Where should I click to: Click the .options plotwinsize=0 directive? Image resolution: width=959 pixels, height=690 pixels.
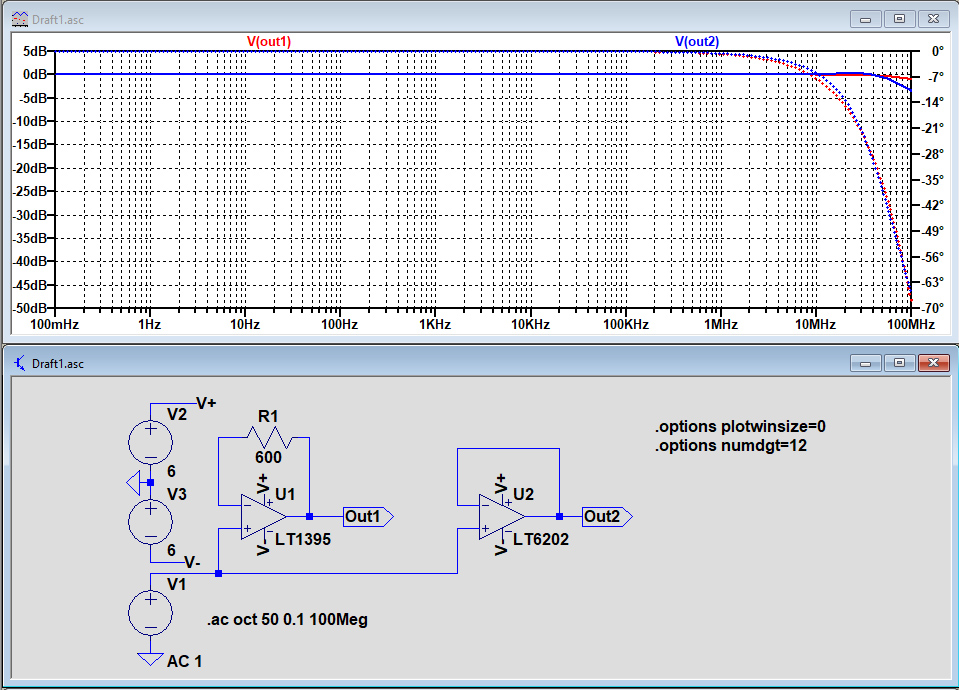click(740, 426)
